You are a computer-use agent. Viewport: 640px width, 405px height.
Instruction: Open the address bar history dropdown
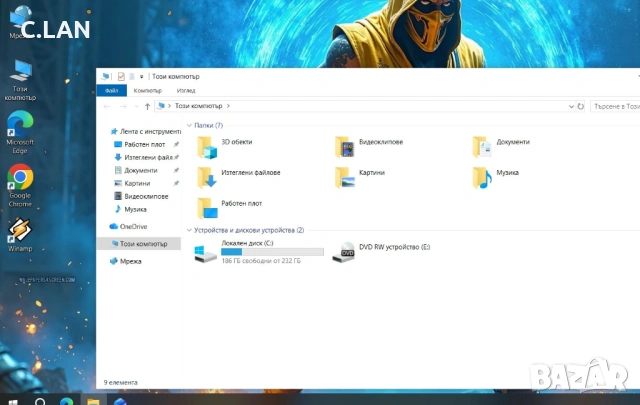(x=571, y=106)
